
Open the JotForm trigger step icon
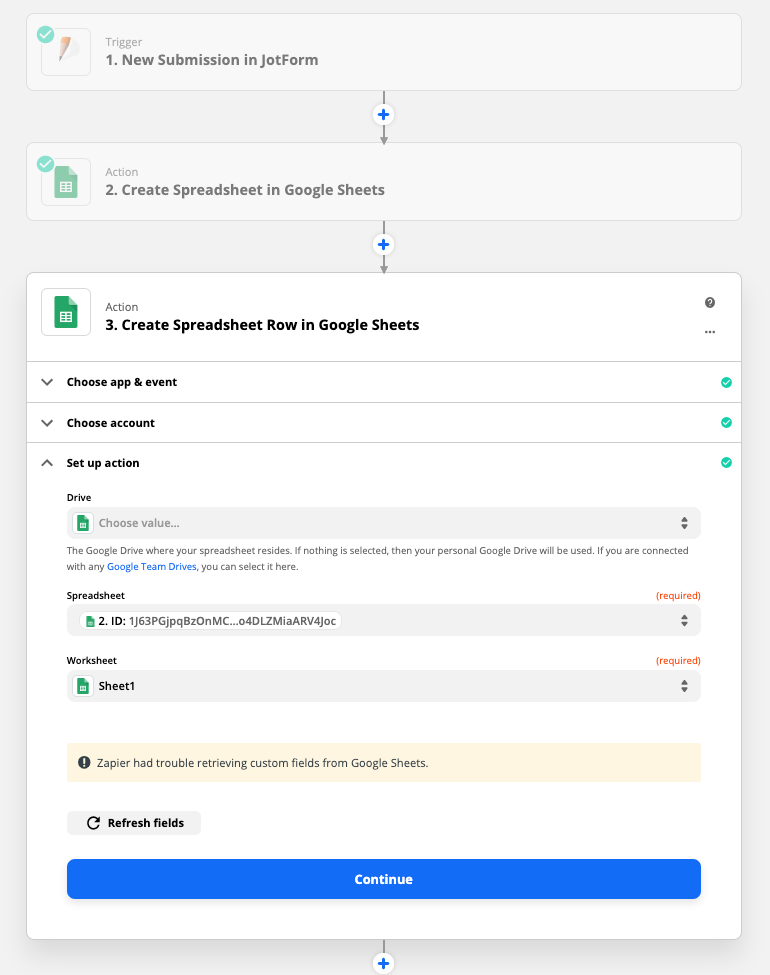click(66, 52)
